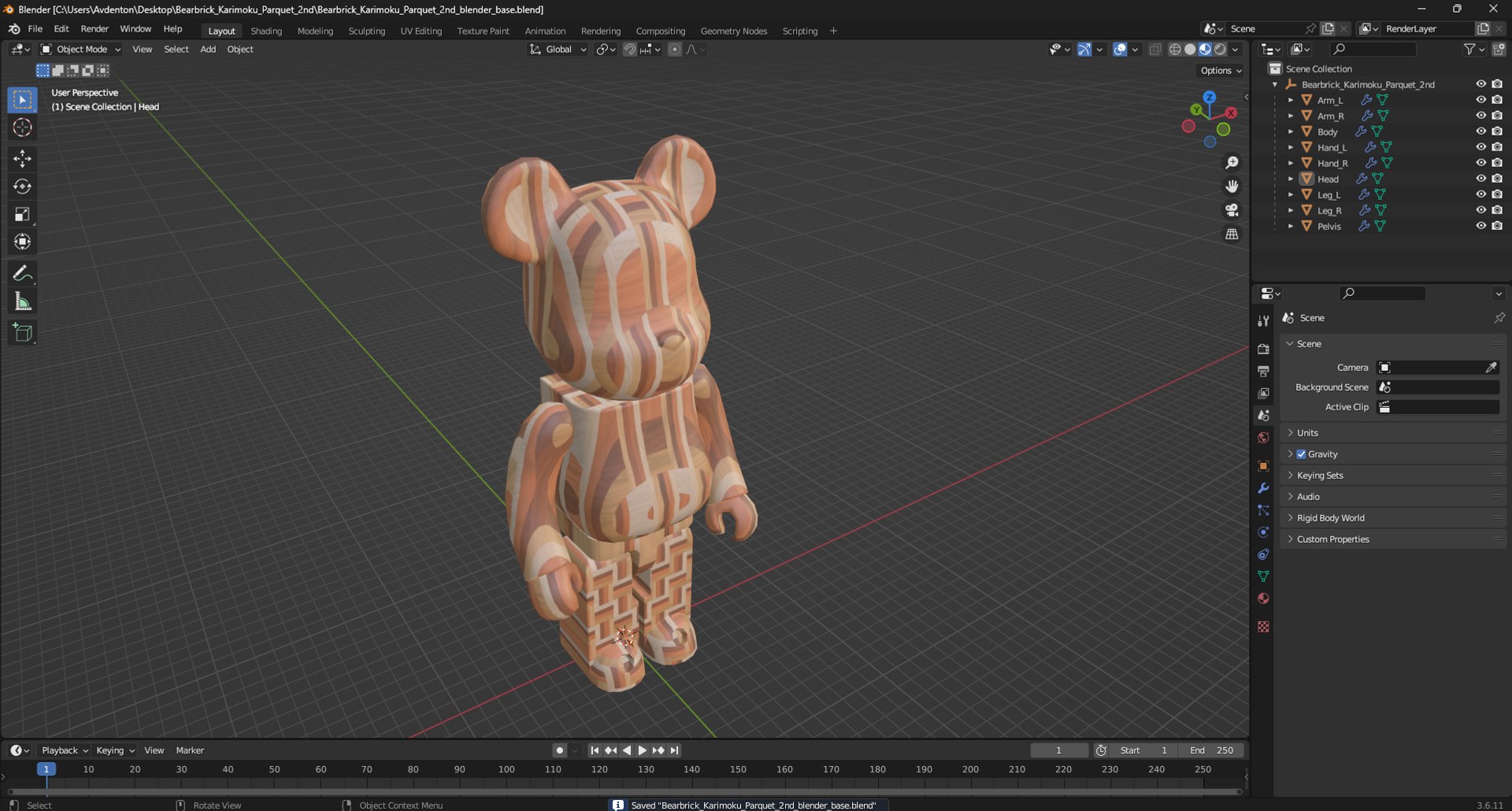
Task: Select the Leg_L object in outliner
Action: [x=1329, y=194]
